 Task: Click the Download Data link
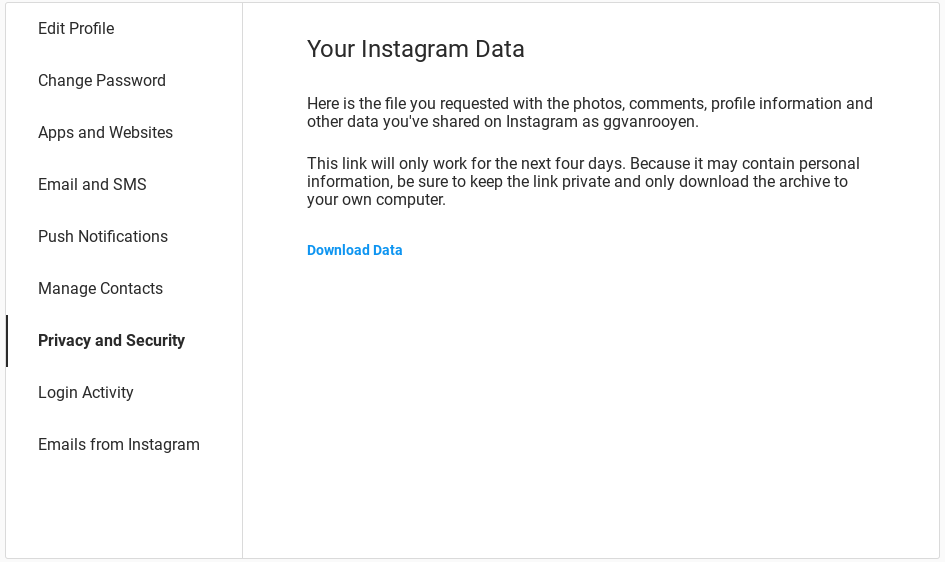coord(354,250)
